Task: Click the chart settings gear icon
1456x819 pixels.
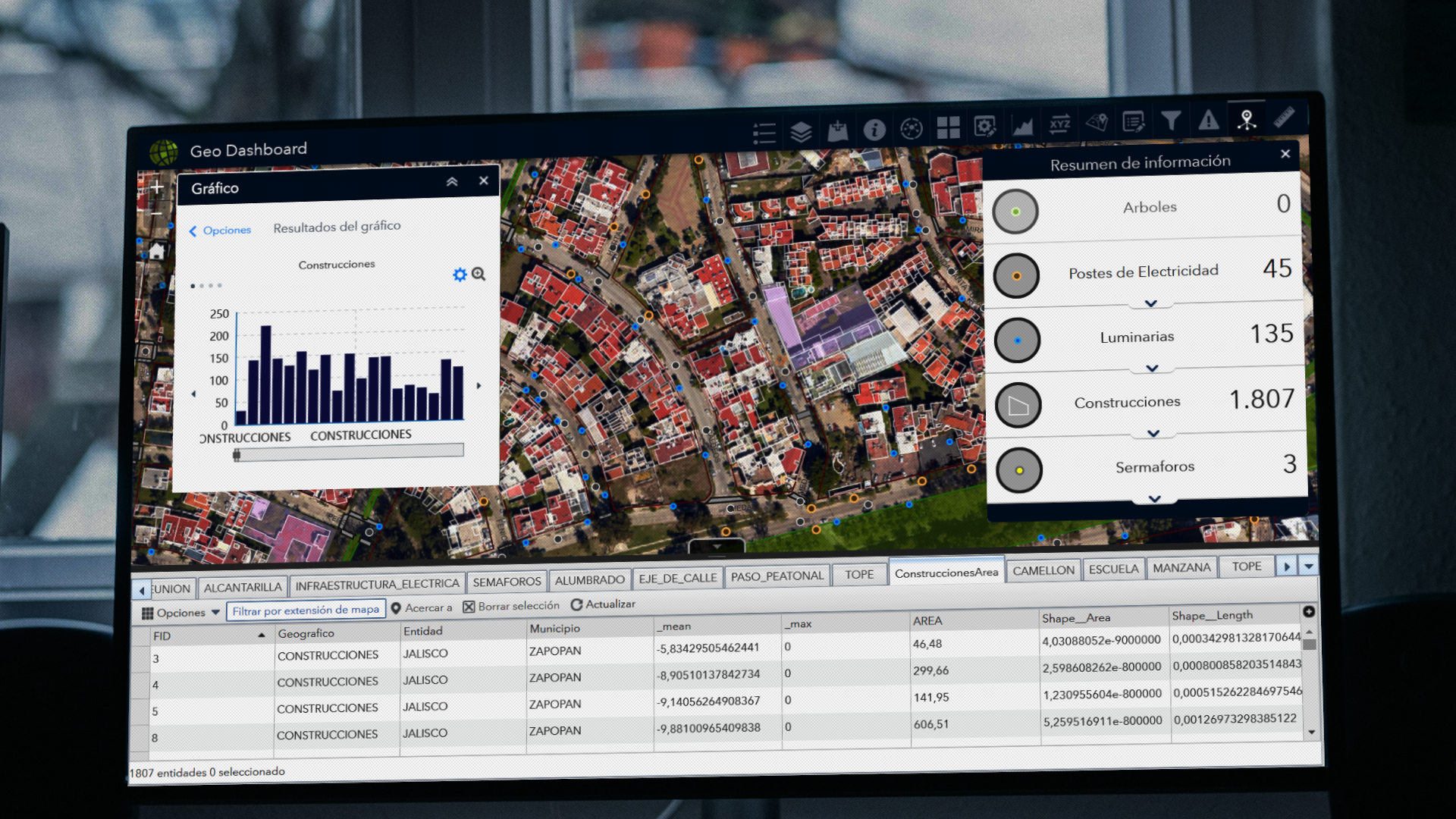Action: pyautogui.click(x=460, y=275)
